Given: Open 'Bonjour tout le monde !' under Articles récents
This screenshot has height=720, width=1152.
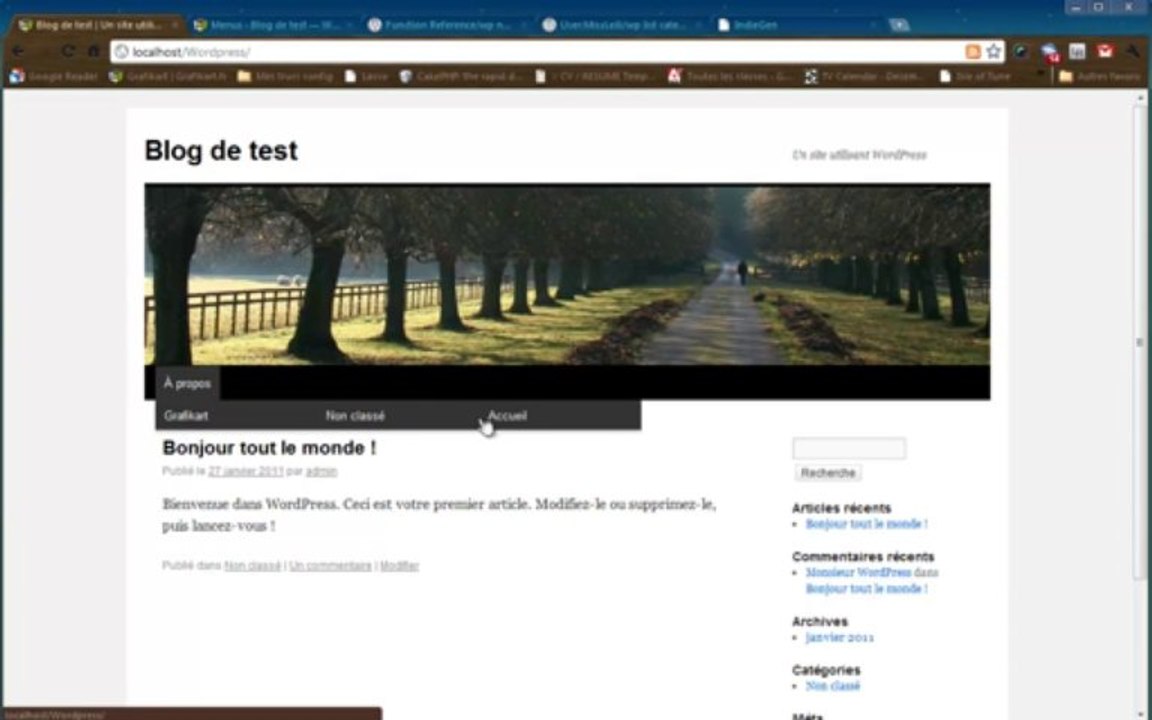Looking at the screenshot, I should pos(866,524).
